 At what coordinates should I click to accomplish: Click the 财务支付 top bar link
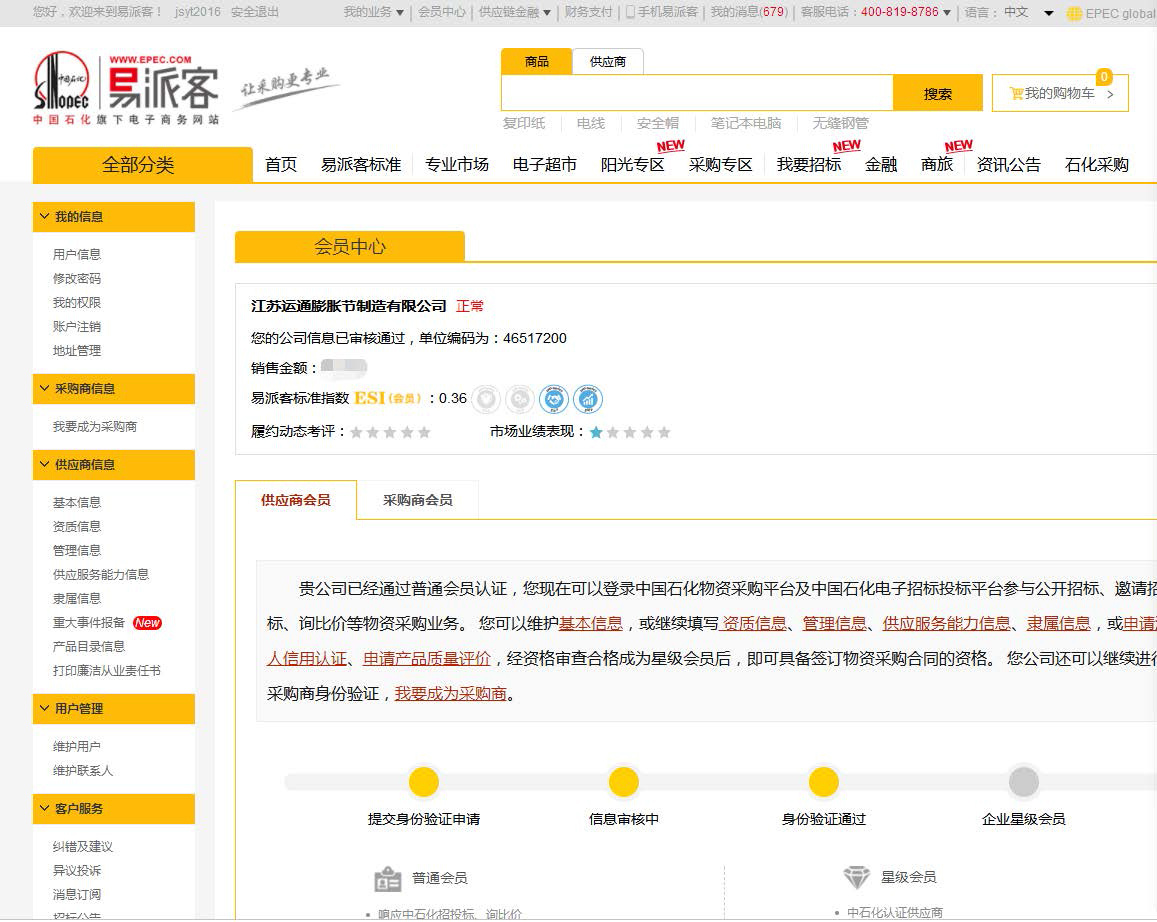[x=588, y=12]
